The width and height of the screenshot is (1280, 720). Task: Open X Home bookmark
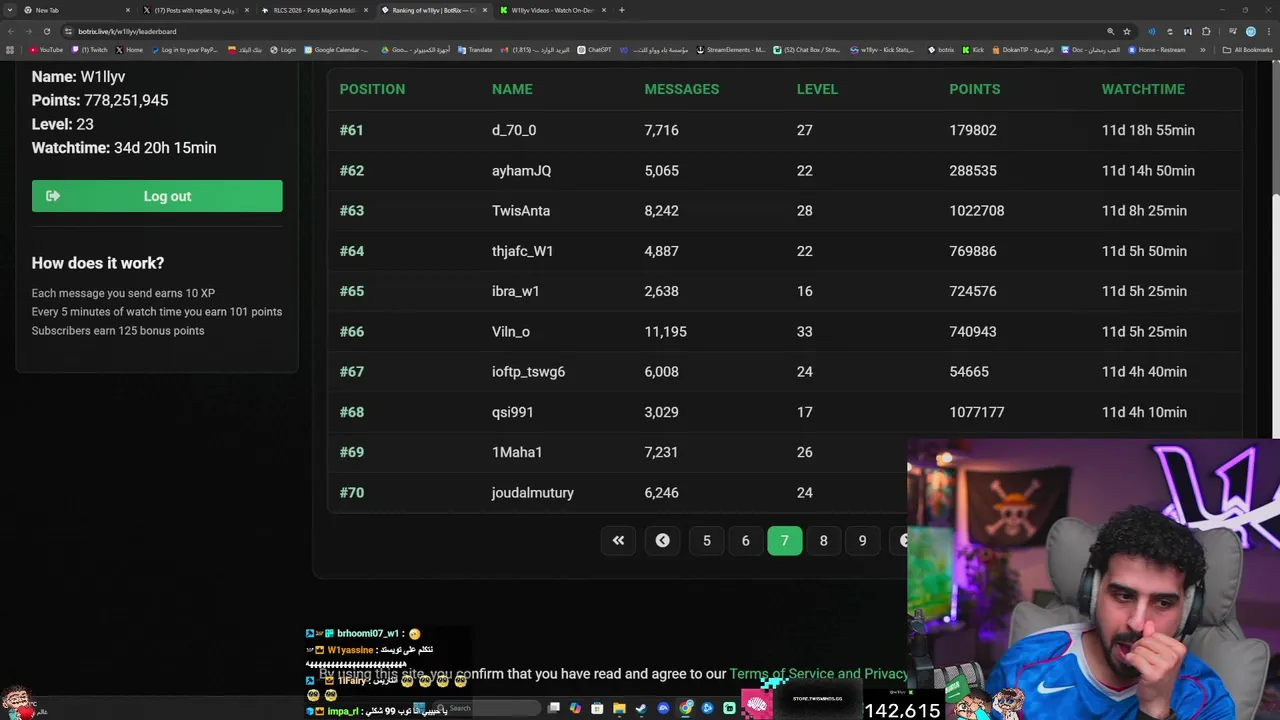click(129, 49)
